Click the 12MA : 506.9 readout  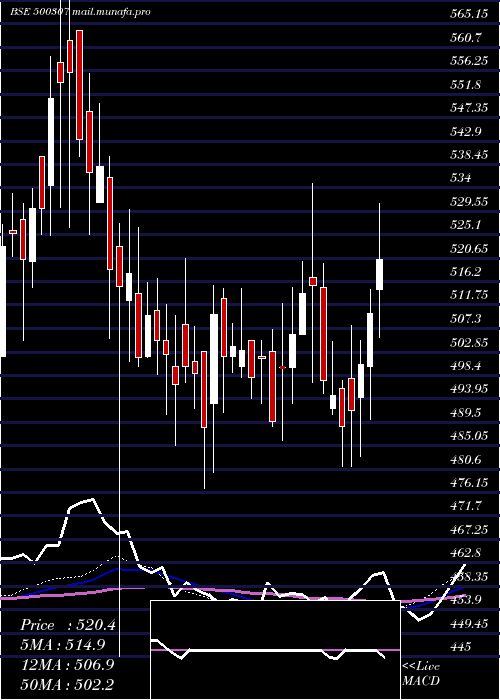click(x=67, y=665)
